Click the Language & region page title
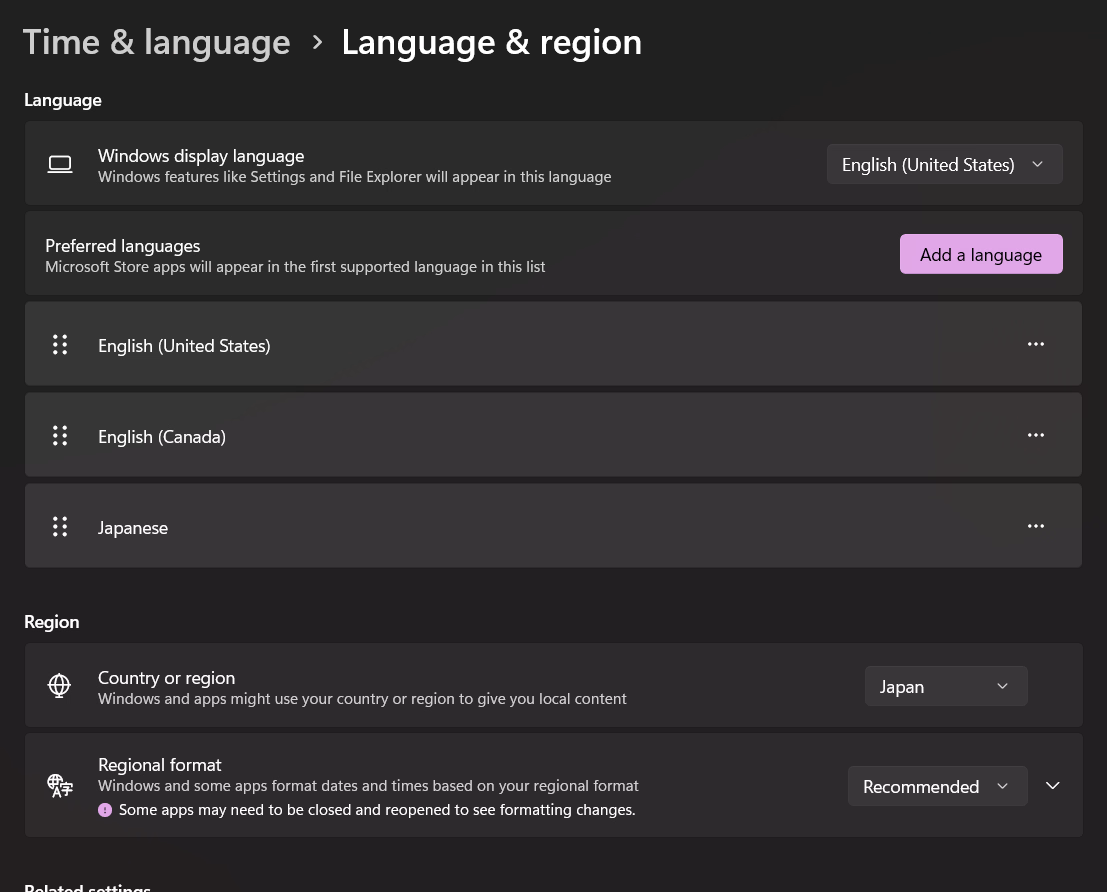 coord(491,42)
